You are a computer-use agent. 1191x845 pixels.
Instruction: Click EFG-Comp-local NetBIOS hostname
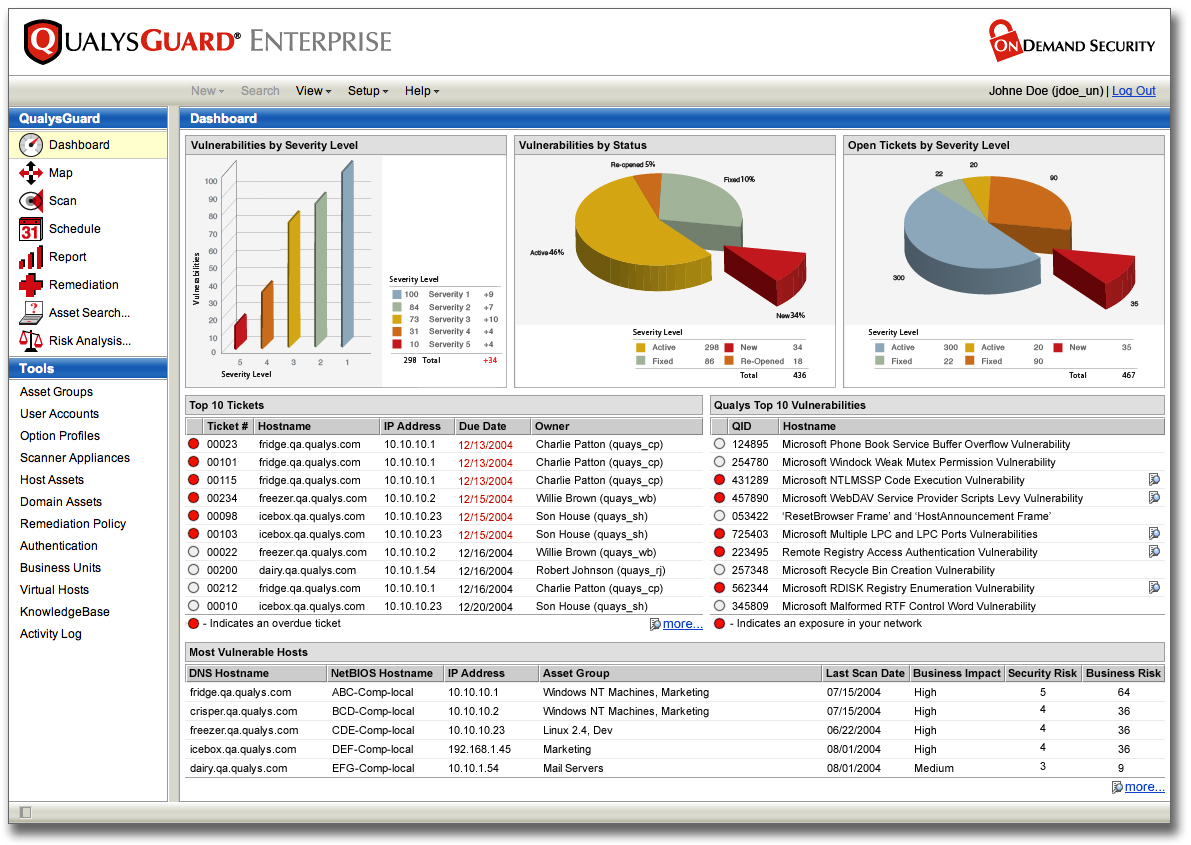tap(372, 768)
